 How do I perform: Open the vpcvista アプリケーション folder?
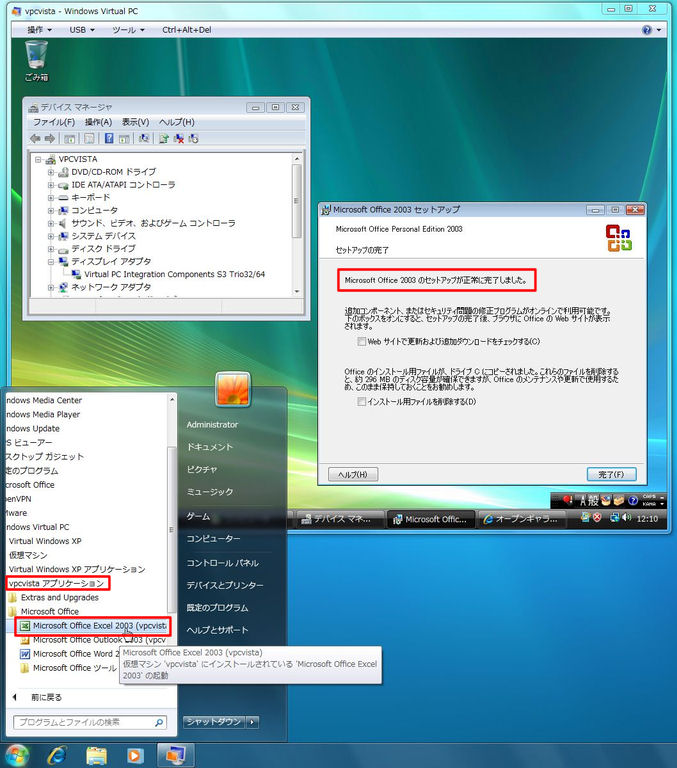[x=57, y=583]
